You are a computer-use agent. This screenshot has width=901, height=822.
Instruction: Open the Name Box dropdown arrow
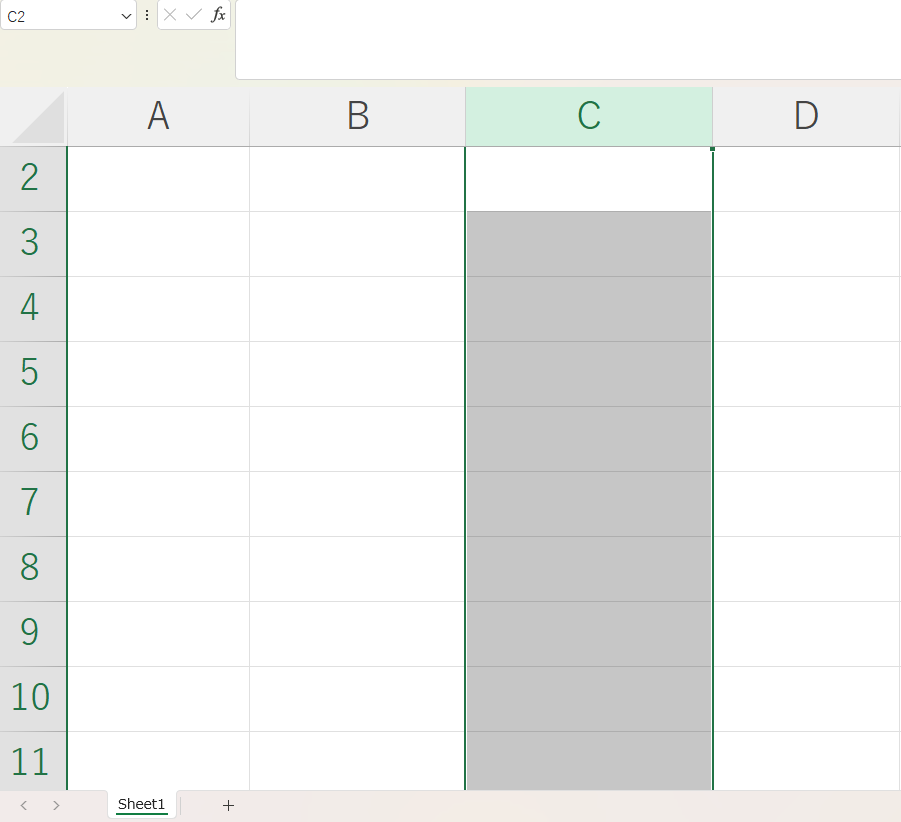(126, 16)
